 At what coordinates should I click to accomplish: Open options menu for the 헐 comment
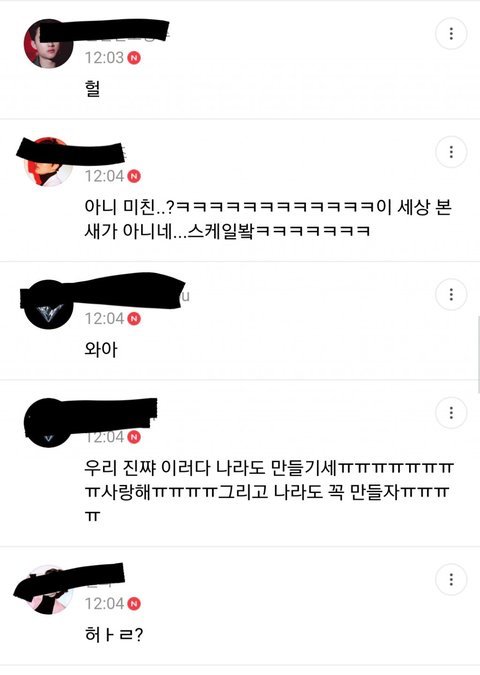[451, 34]
